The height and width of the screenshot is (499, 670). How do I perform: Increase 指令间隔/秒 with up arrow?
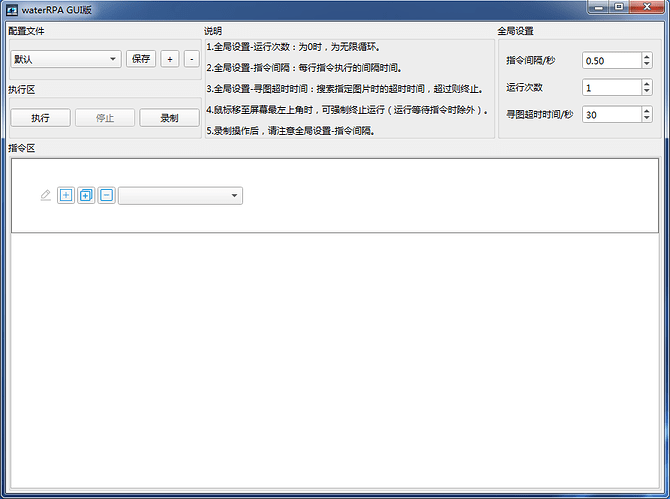pos(647,57)
